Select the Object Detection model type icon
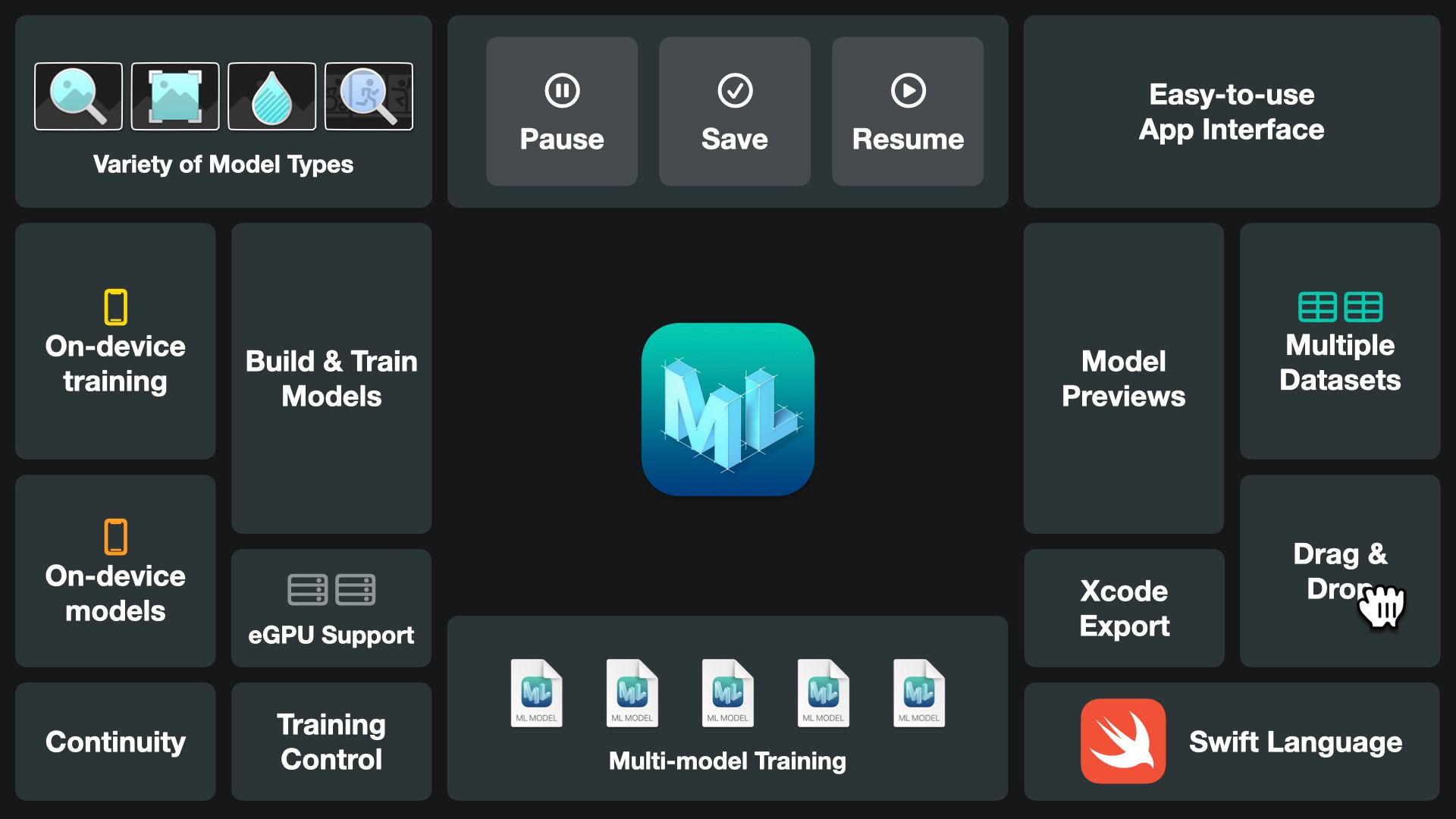This screenshot has width=1456, height=819. point(175,96)
